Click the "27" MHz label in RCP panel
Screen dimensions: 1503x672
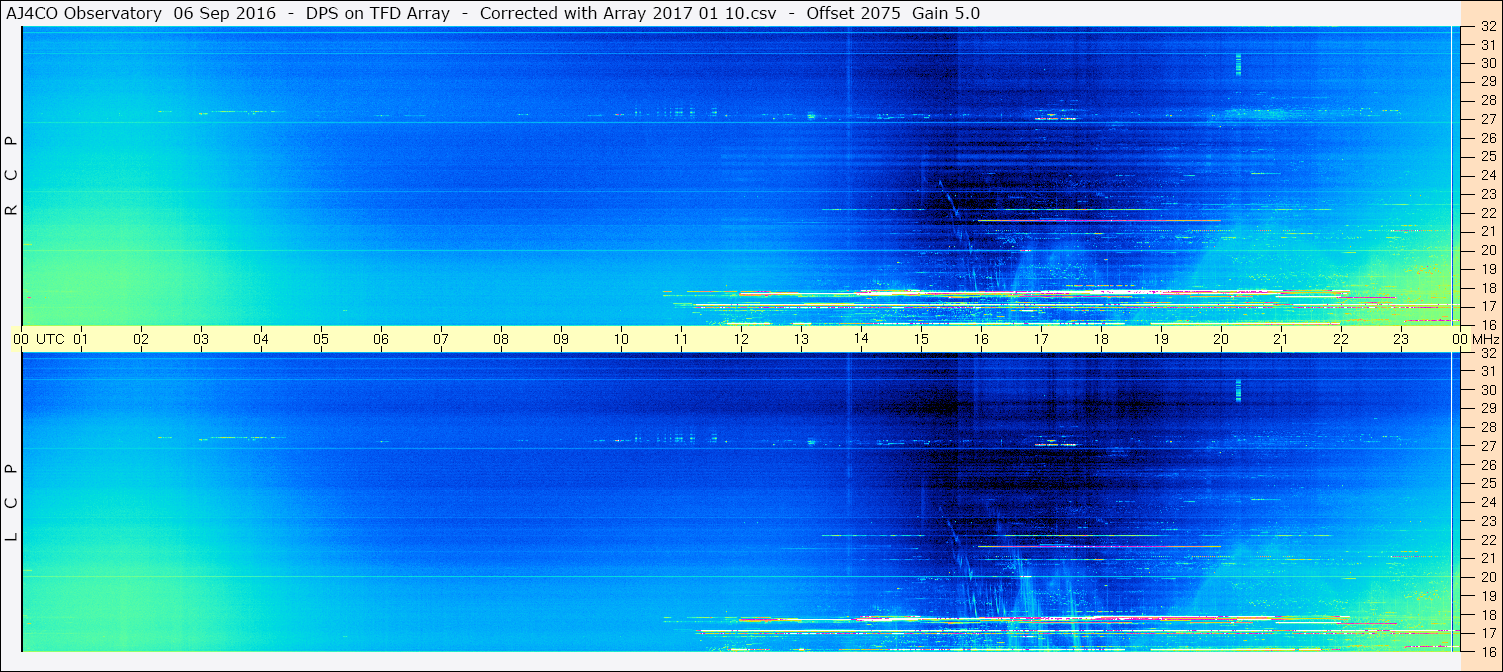coord(1487,119)
